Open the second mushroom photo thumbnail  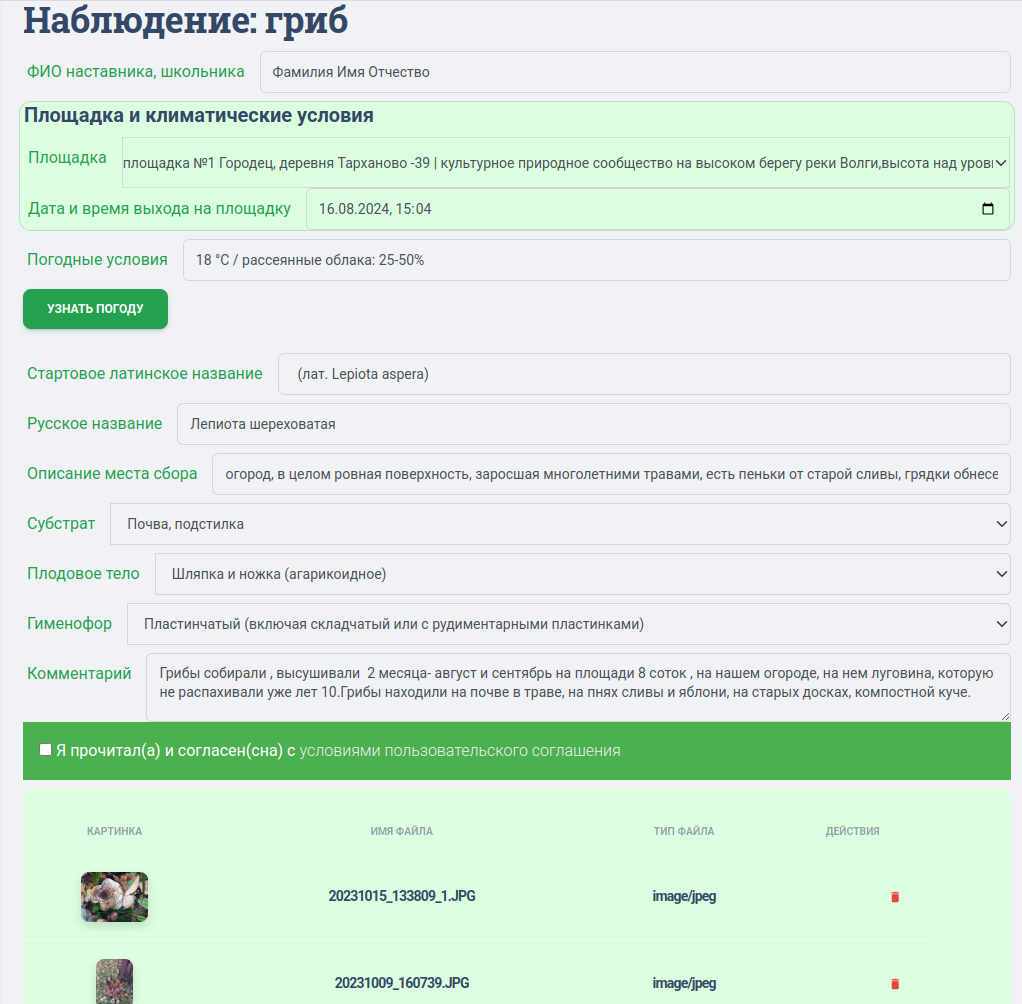pos(114,981)
